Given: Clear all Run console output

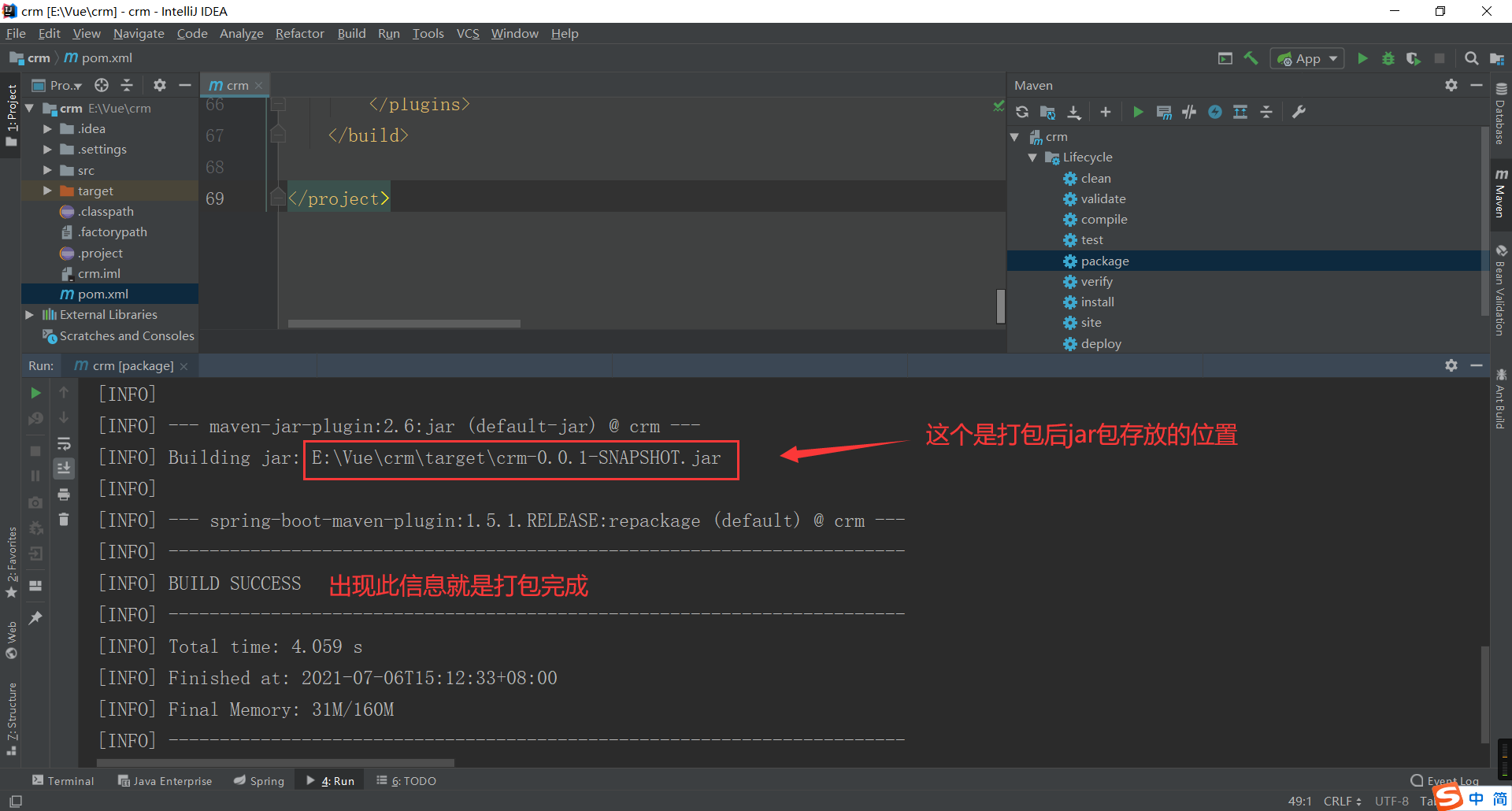Looking at the screenshot, I should coord(64,520).
